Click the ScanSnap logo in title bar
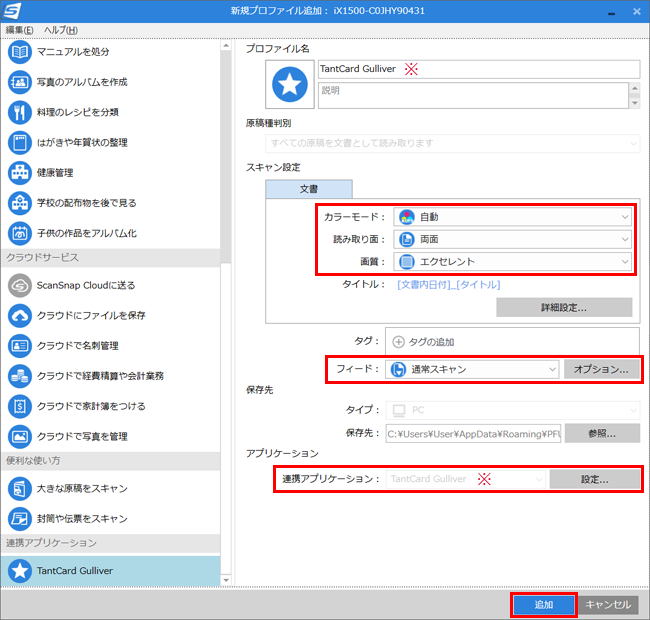The width and height of the screenshot is (650, 620). [12, 11]
